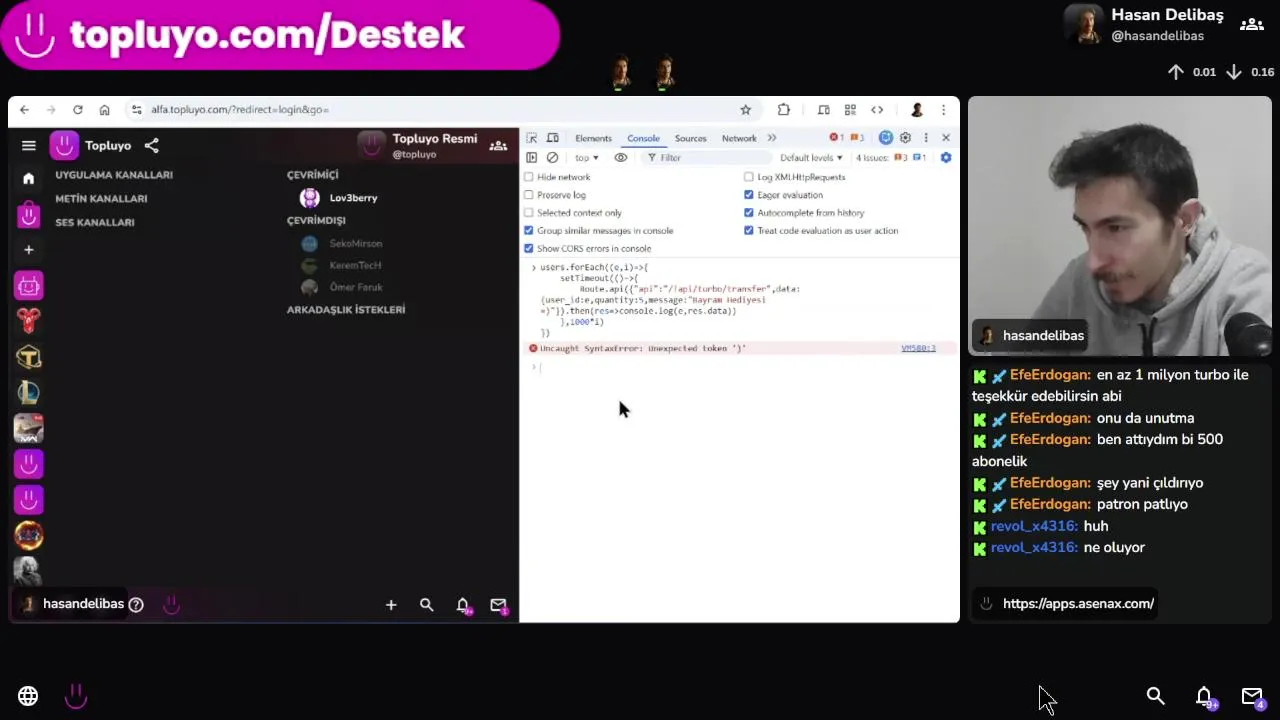Uncheck Group similar messages in console
1280x720 pixels.
[x=529, y=231]
